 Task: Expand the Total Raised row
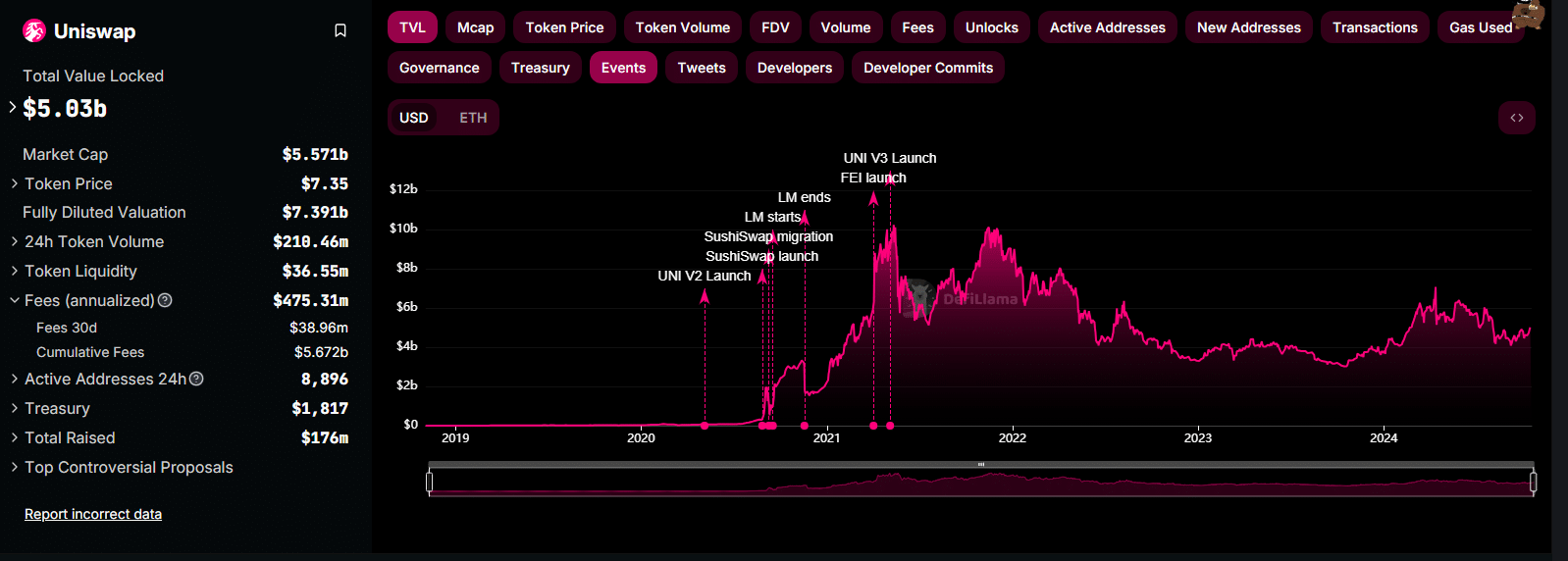pos(15,437)
